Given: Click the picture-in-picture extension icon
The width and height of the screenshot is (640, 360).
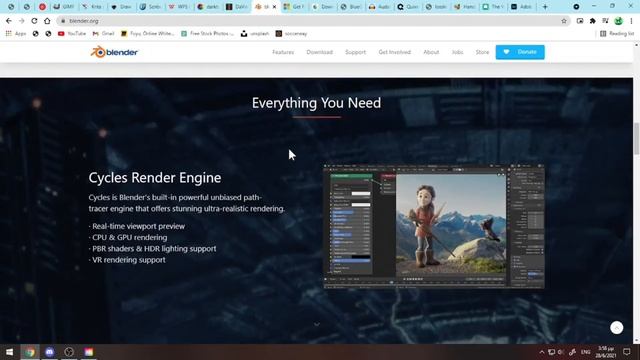Looking at the screenshot, I should [580, 21].
